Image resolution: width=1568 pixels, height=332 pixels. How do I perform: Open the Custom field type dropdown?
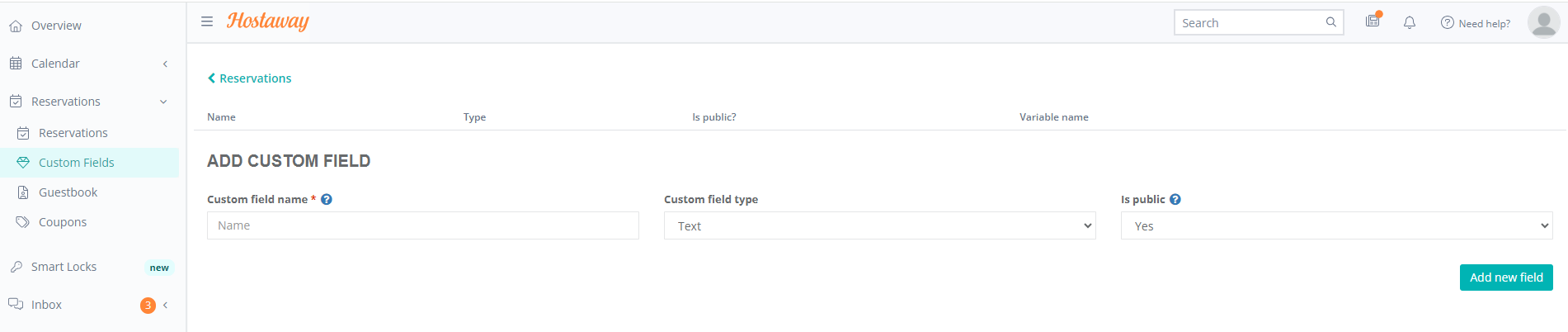879,225
